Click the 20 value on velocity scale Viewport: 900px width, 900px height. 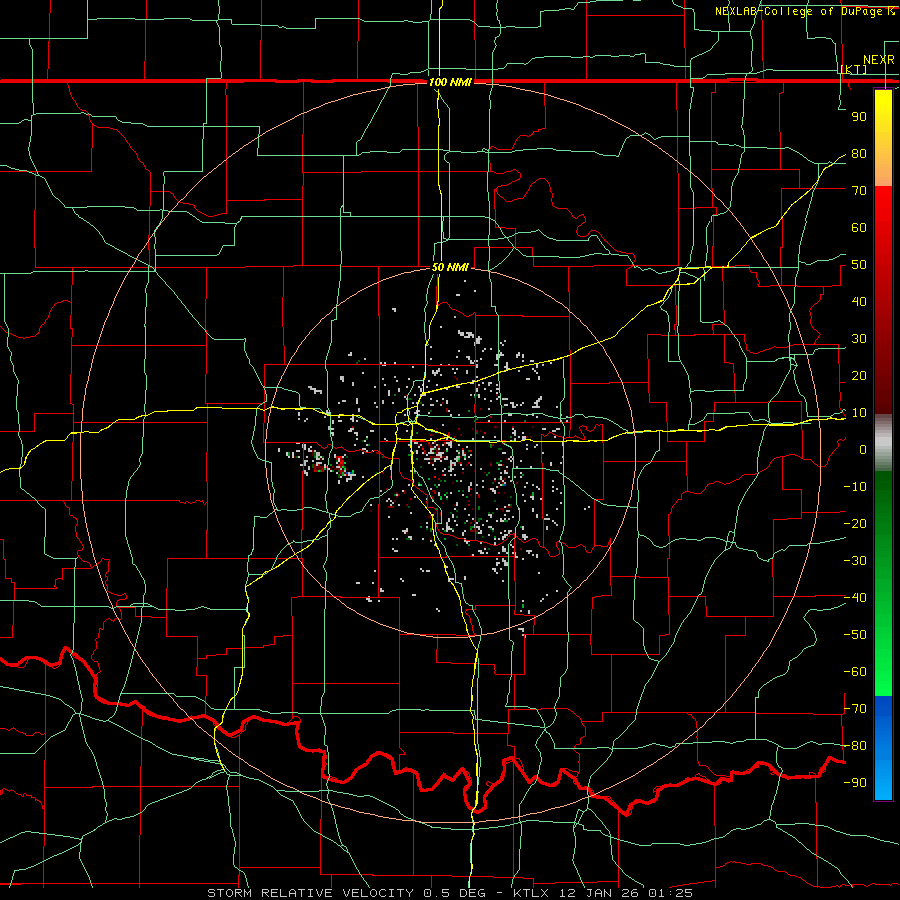tap(859, 376)
